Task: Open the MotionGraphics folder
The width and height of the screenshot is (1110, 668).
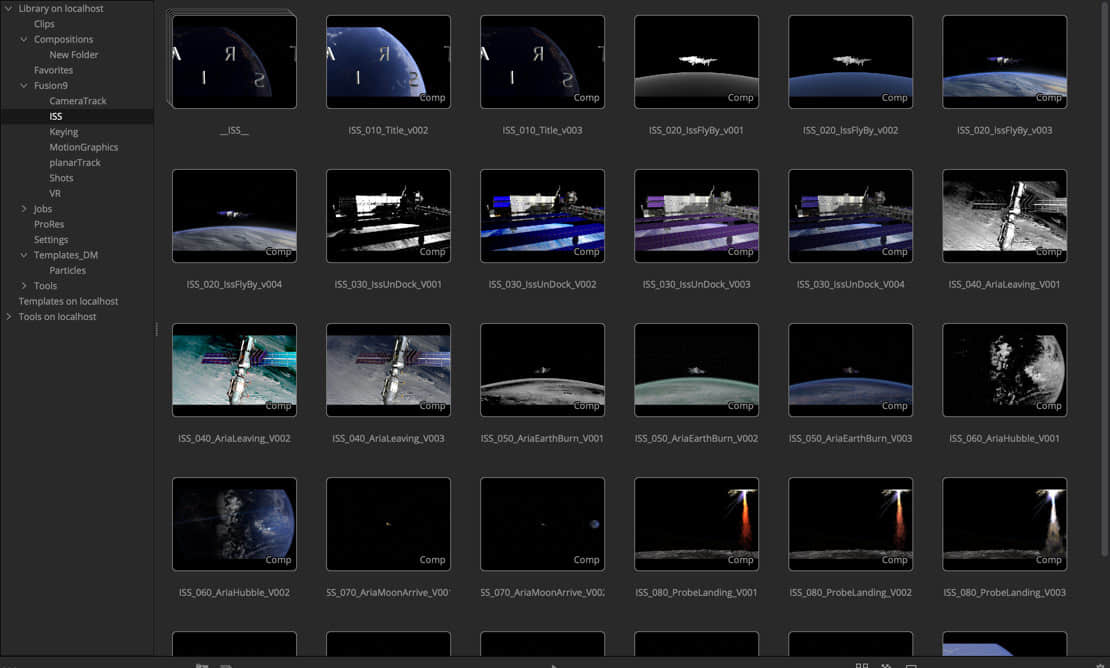Action: point(84,147)
